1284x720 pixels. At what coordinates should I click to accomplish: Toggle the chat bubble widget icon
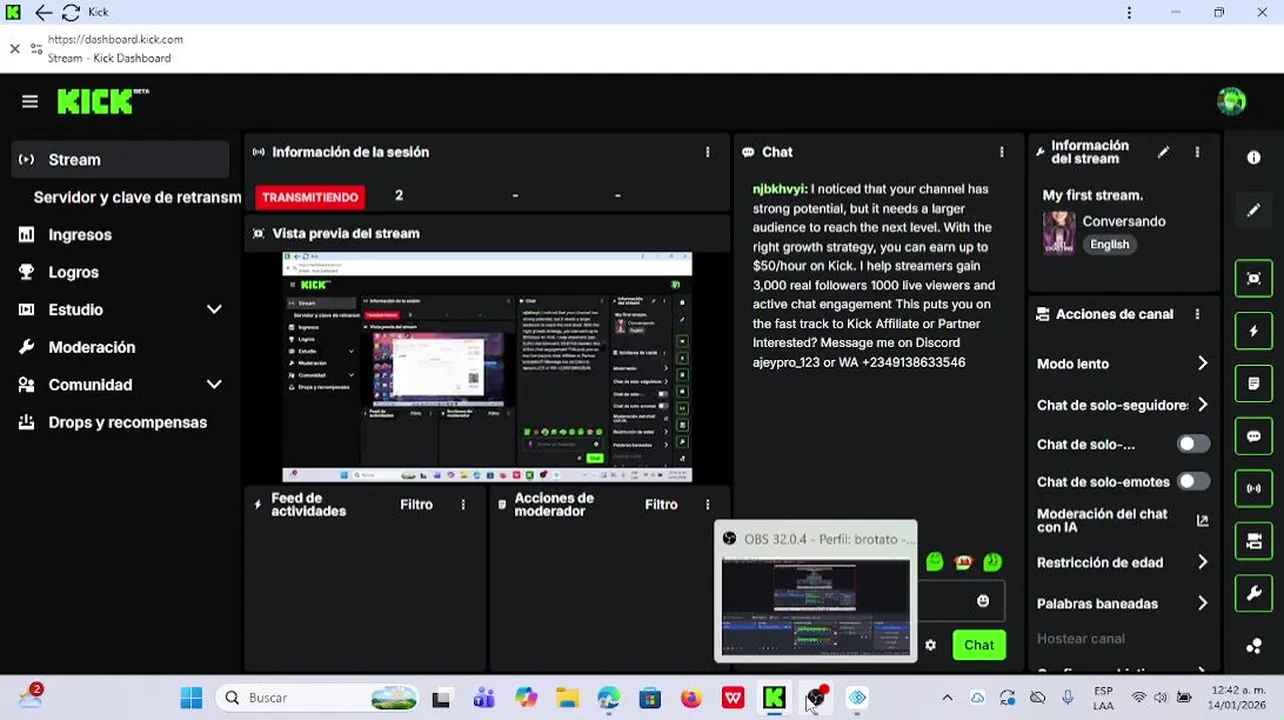(x=1254, y=437)
